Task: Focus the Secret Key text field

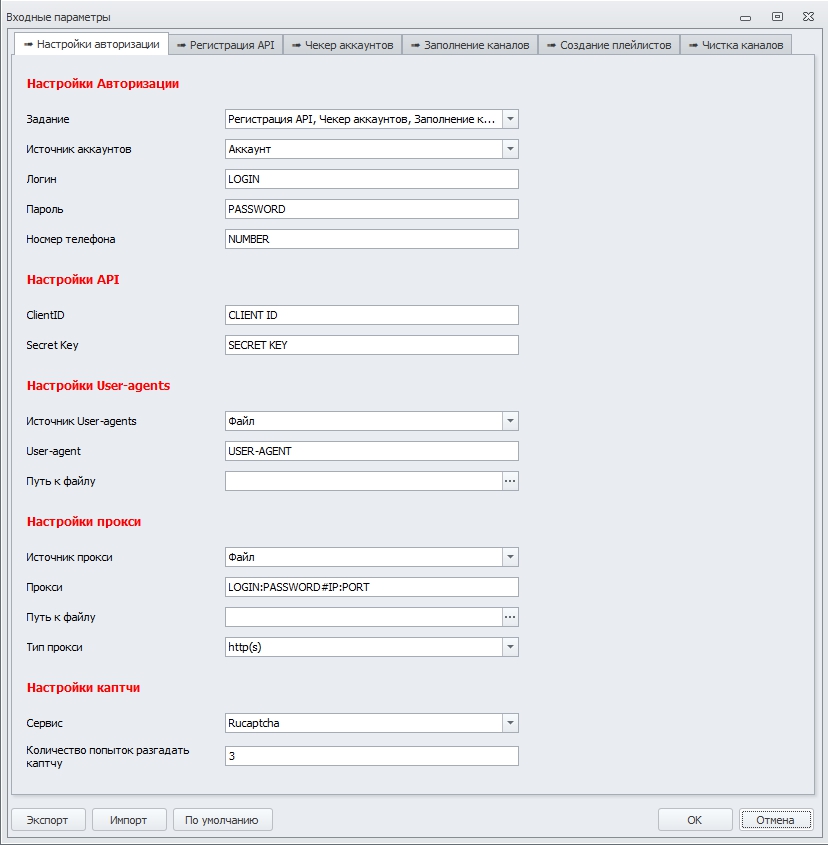Action: pyautogui.click(x=372, y=345)
